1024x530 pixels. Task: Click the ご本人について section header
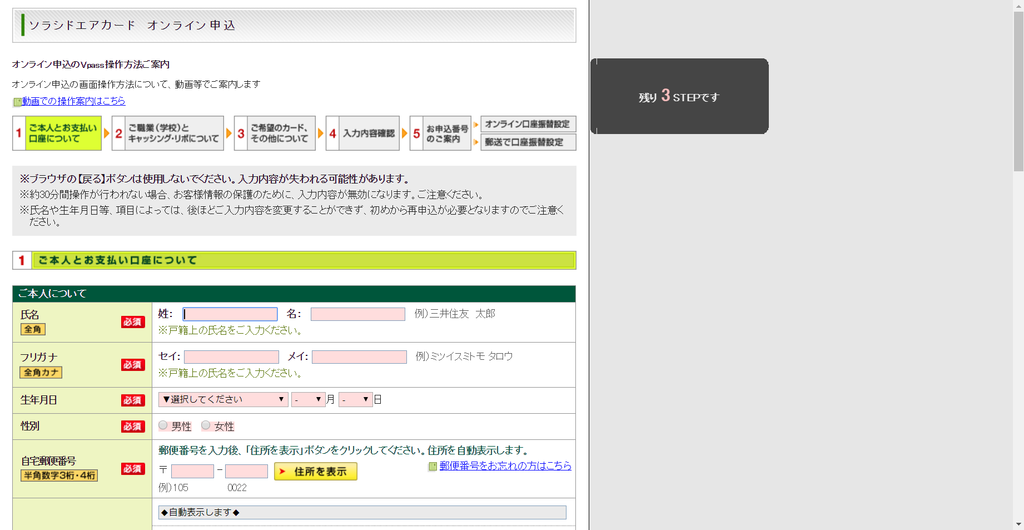coord(294,294)
